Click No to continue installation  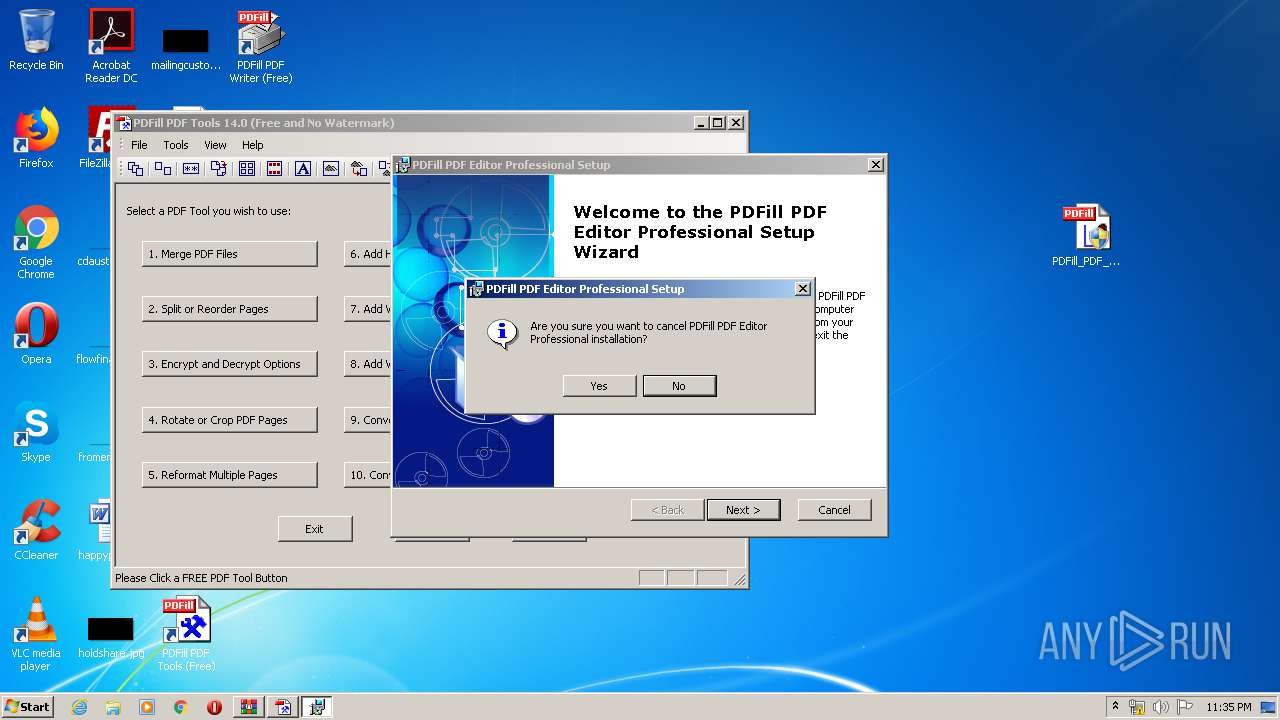[x=679, y=386]
